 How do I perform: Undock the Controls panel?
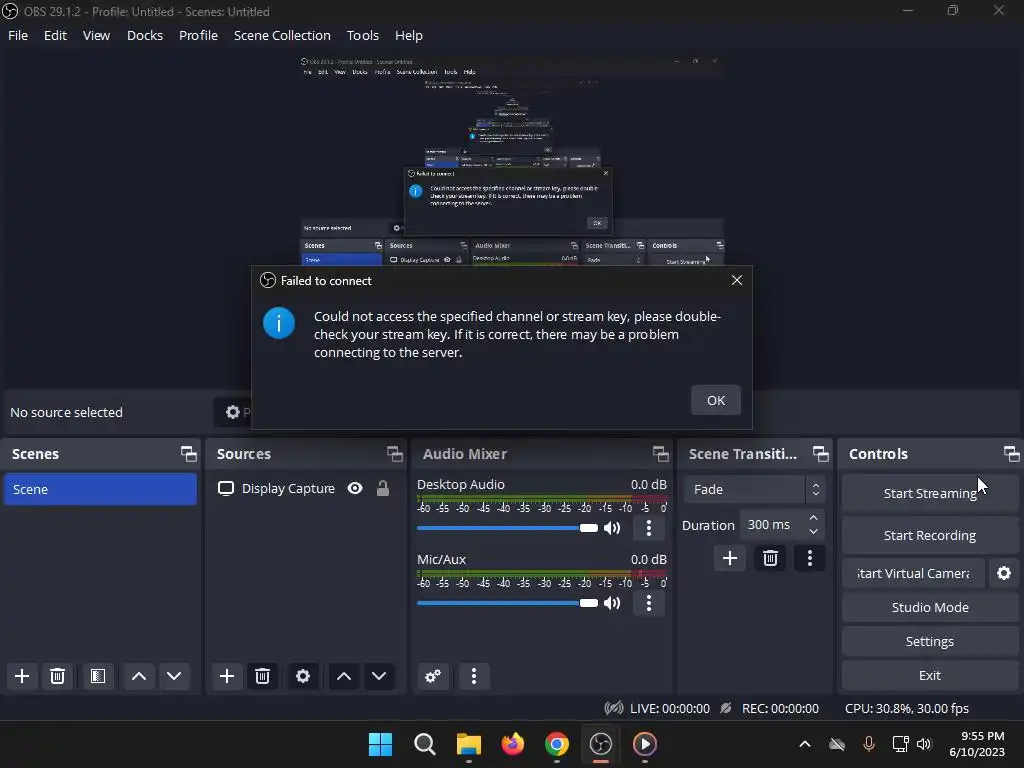tap(1011, 454)
